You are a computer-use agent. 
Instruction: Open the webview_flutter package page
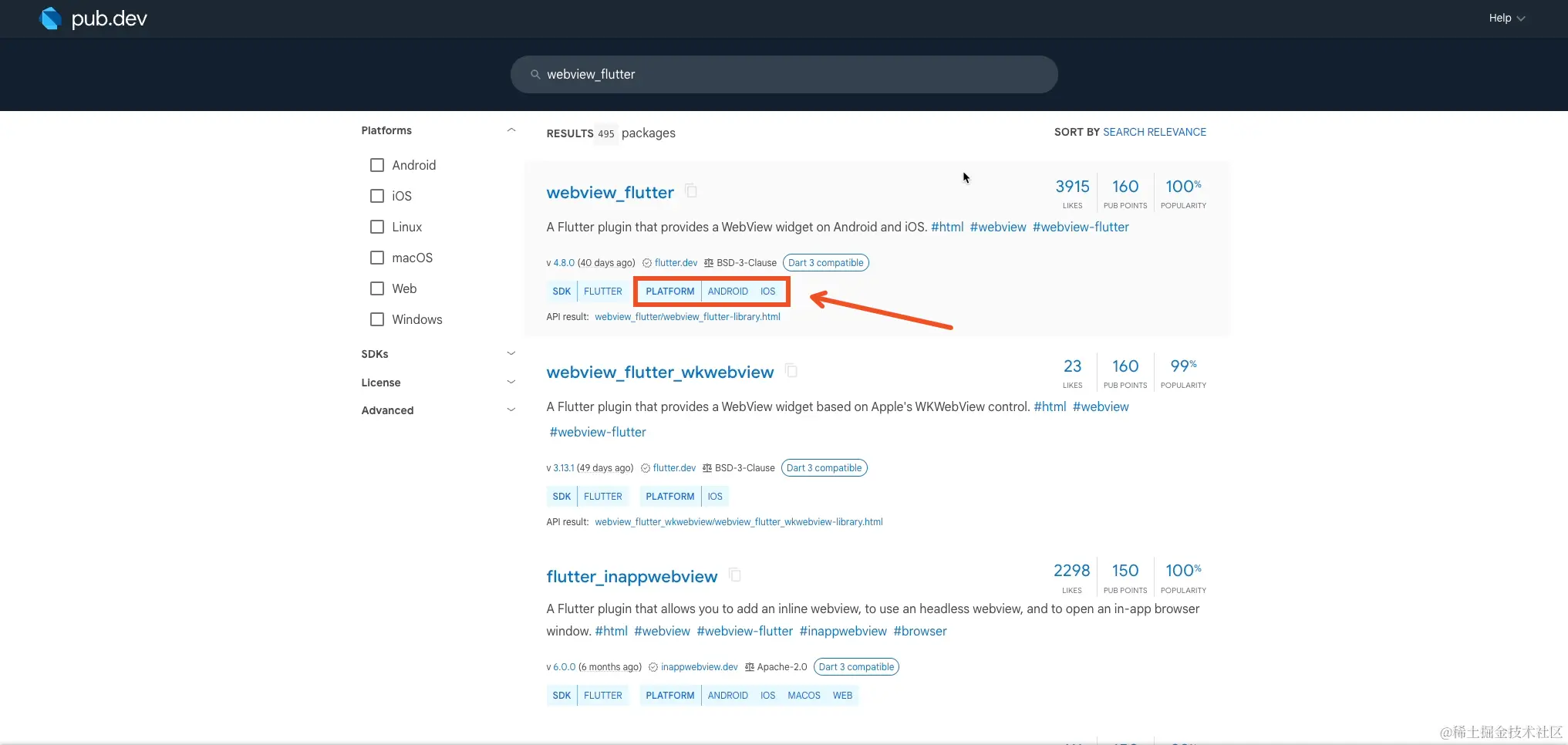click(610, 193)
